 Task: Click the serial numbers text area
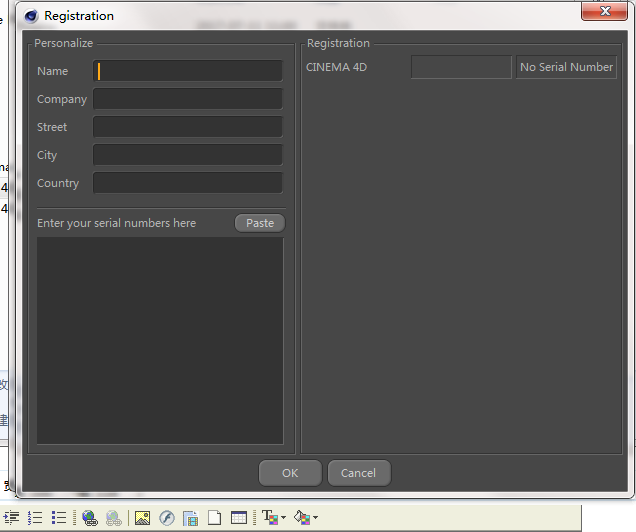click(160, 341)
